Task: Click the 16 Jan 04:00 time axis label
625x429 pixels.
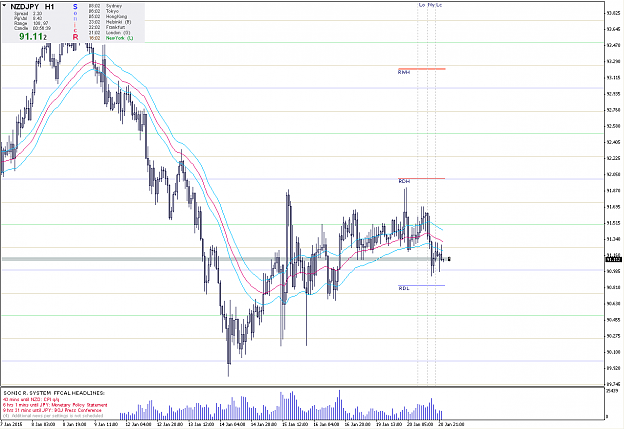Action: tap(326, 424)
